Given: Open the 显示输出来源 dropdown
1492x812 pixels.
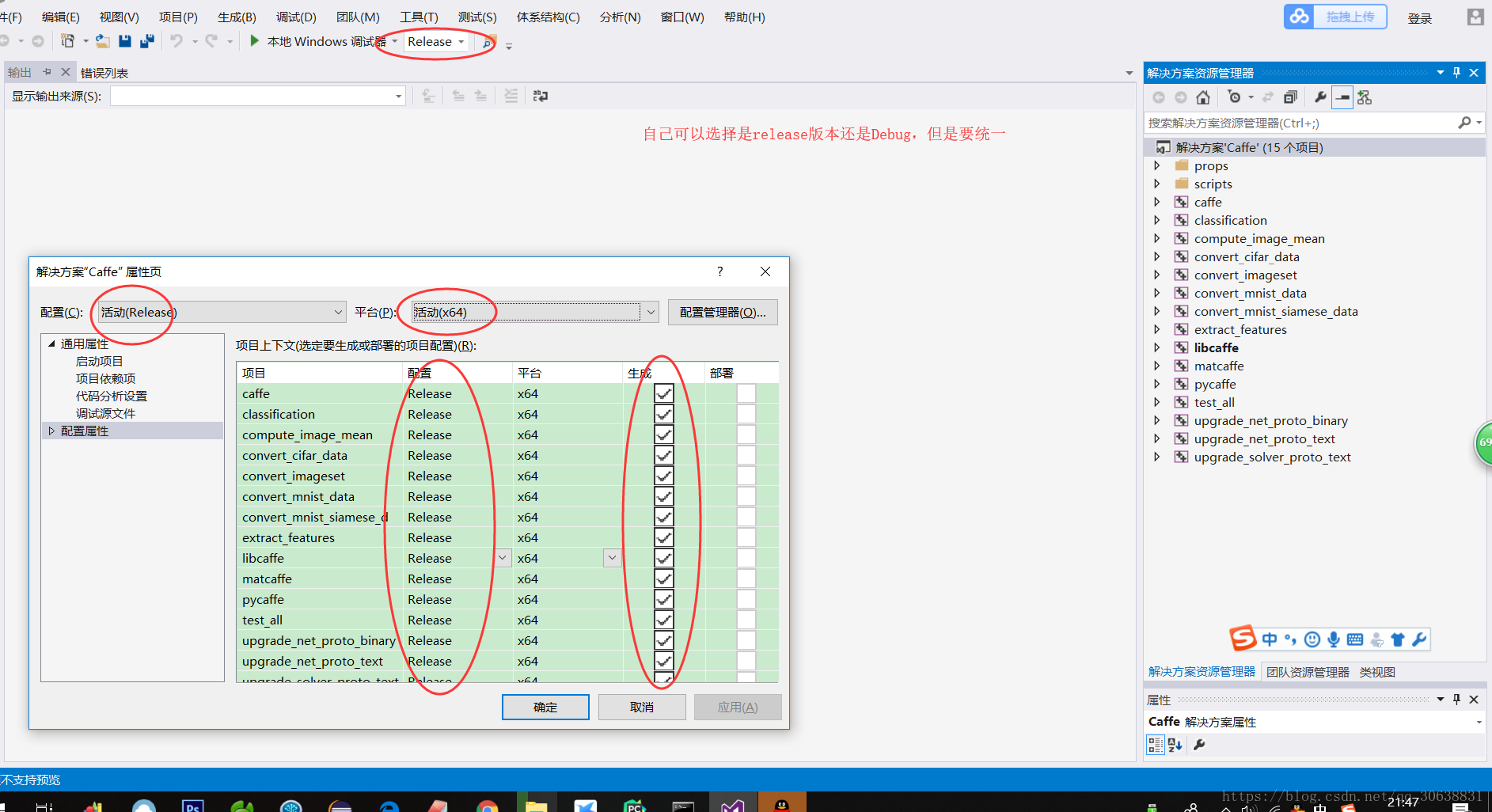Looking at the screenshot, I should (x=258, y=96).
